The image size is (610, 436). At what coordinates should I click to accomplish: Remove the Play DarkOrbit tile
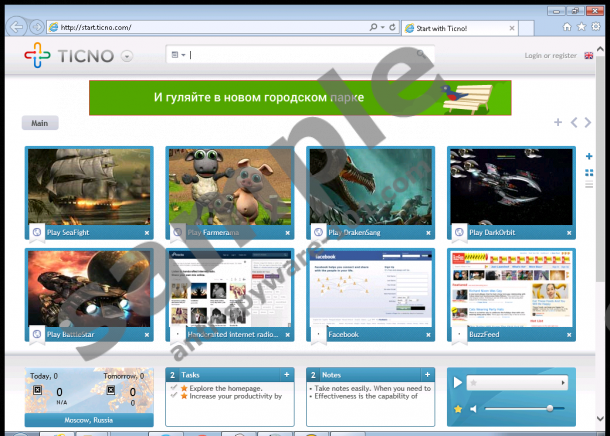tap(568, 233)
